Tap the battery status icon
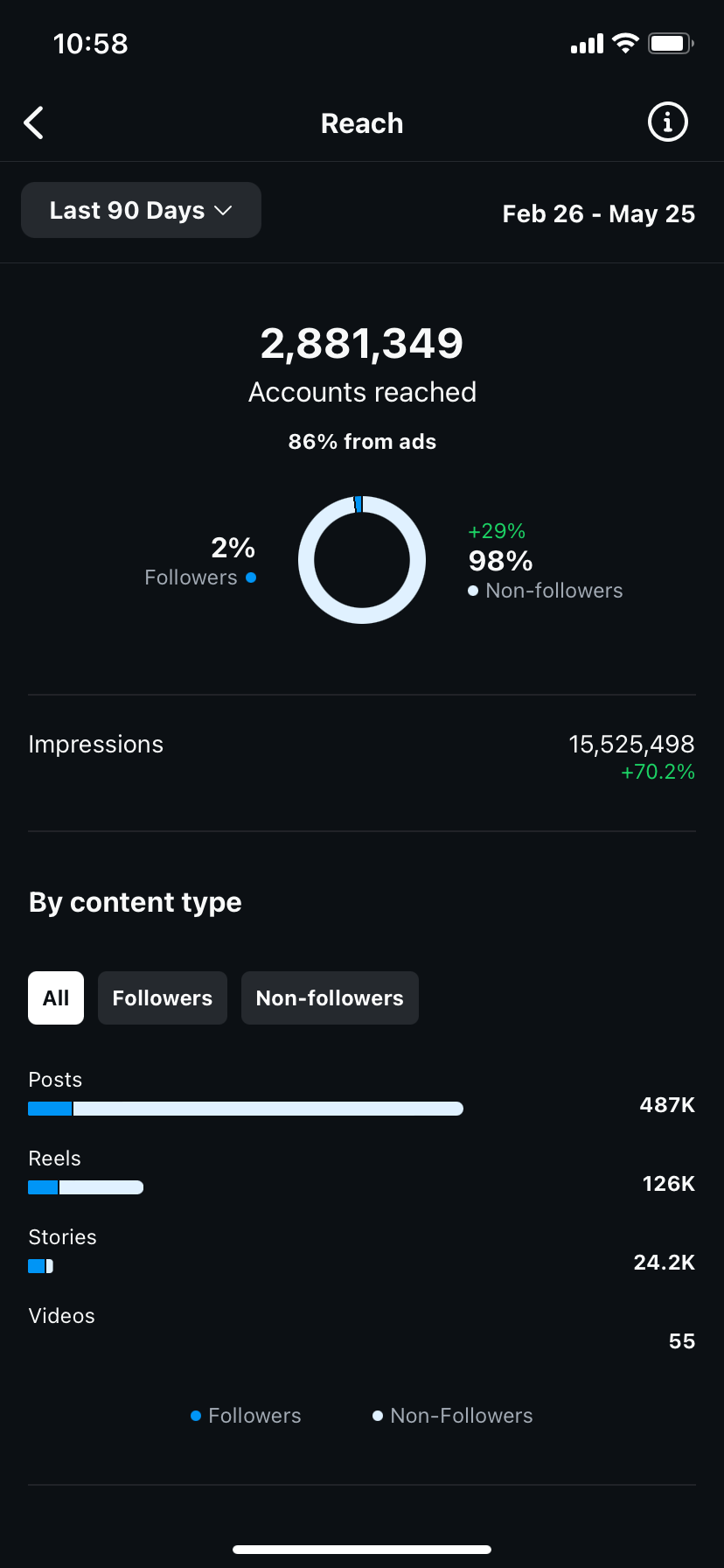724x1568 pixels. 670,44
